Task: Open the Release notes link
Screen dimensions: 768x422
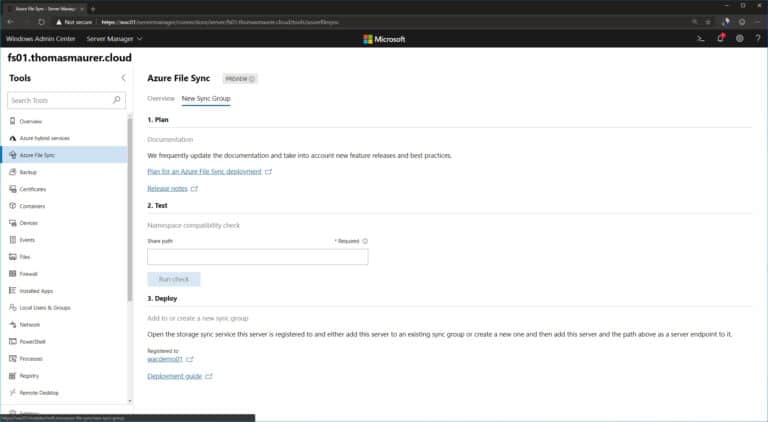Action: (x=168, y=188)
